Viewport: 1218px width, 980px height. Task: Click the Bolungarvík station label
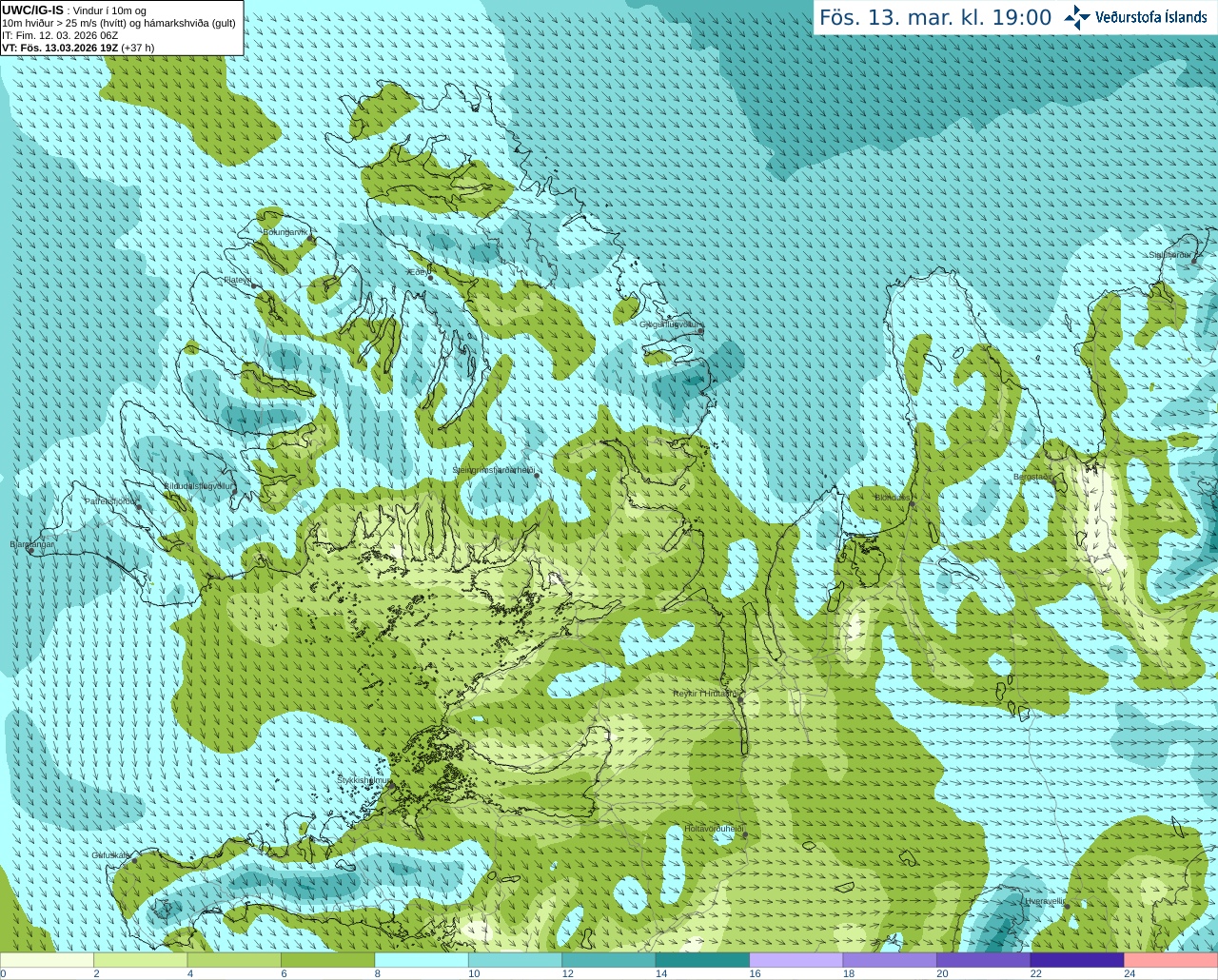coord(285,232)
